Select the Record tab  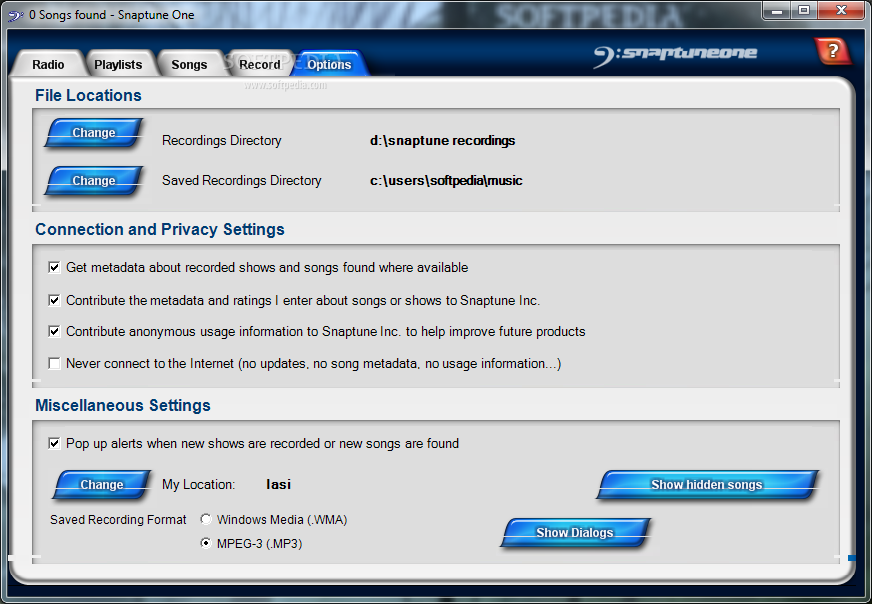(x=260, y=65)
